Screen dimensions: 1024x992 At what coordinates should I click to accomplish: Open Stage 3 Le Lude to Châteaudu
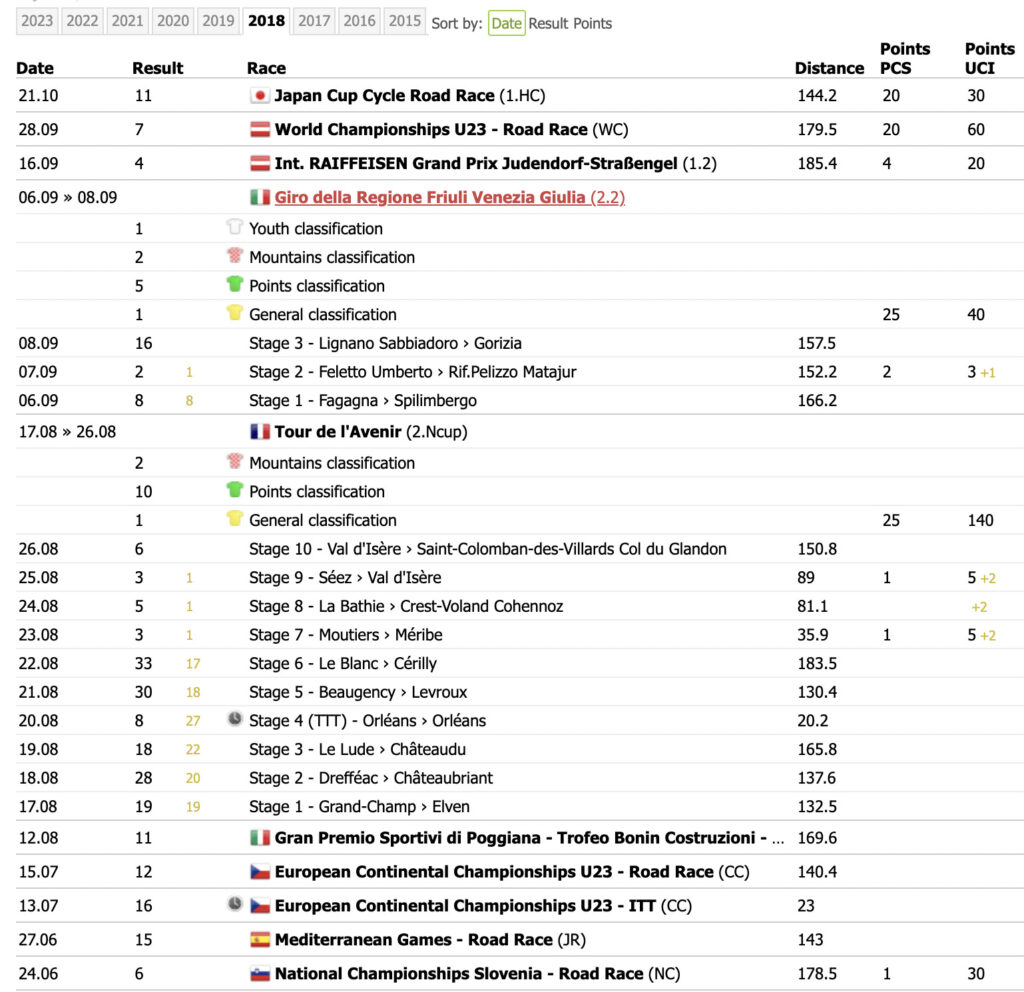(x=357, y=750)
